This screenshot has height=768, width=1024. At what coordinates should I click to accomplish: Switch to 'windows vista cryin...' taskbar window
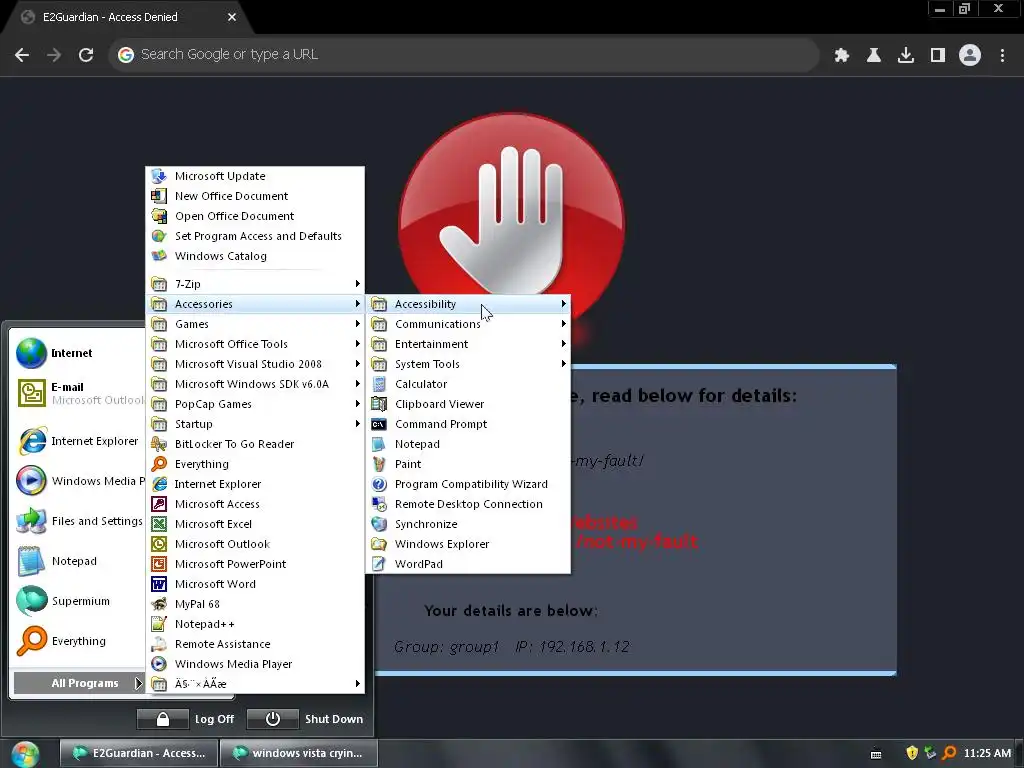click(x=299, y=753)
